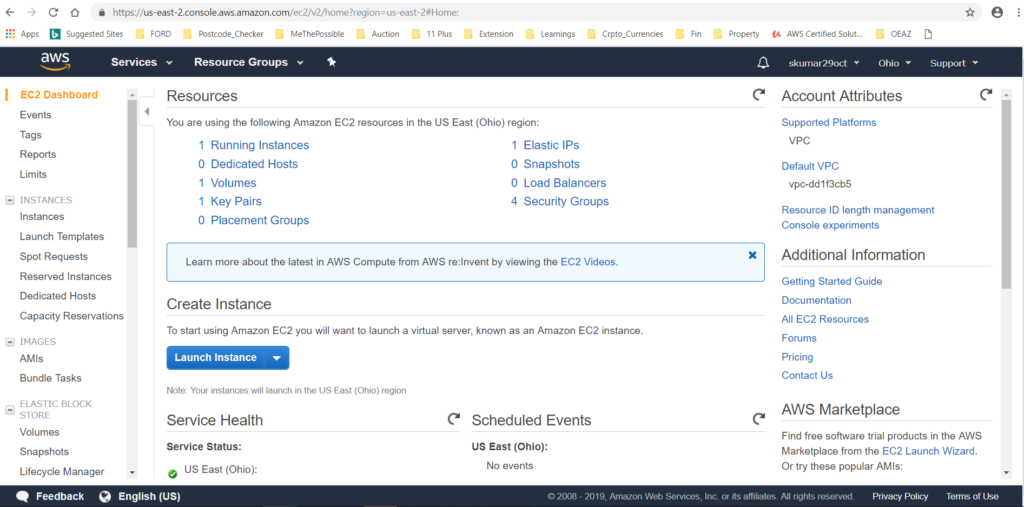1024x507 pixels.
Task: Open the Pricing link
Action: pos(797,357)
